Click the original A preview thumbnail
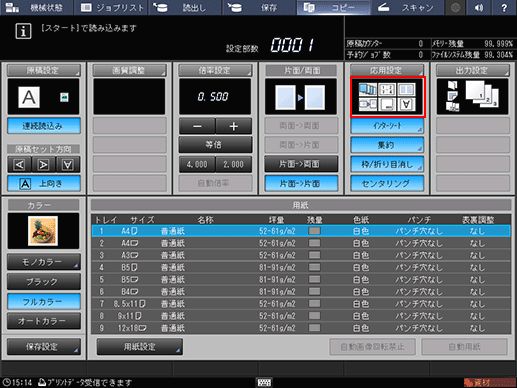Image resolution: width=517 pixels, height=388 pixels. (x=29, y=97)
